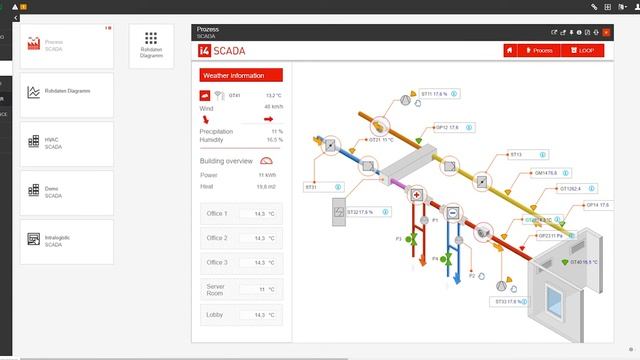
Task: Collapse the sidebar with the left chevron
Action: (16, 18)
